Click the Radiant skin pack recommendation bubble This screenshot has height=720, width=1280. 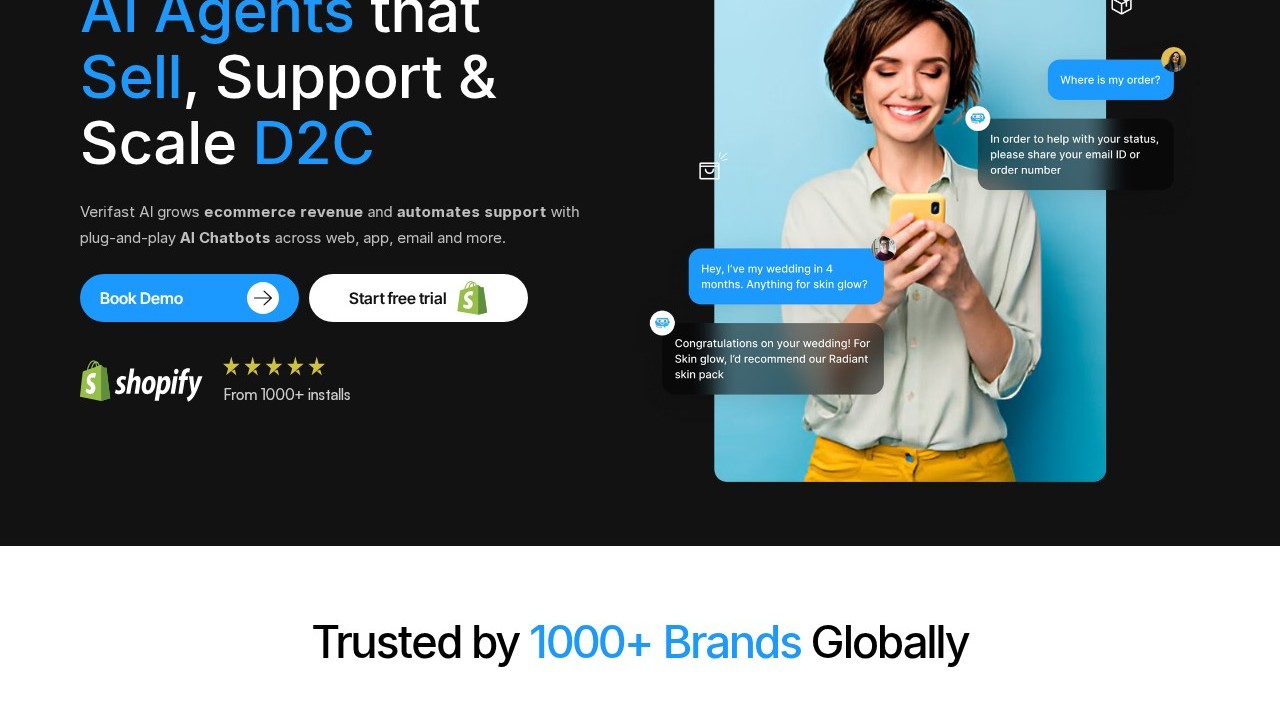[773, 358]
